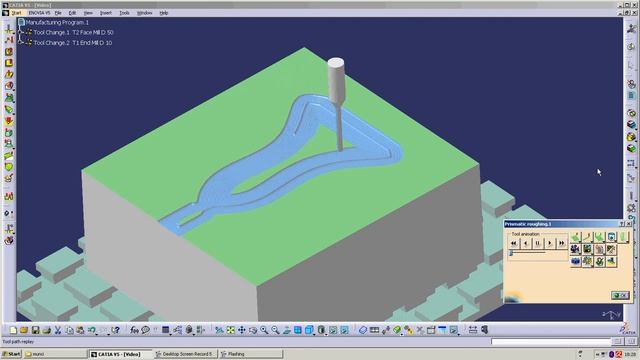Click the New document icon
Image resolution: width=640 pixels, height=360 pixels.
13,330
